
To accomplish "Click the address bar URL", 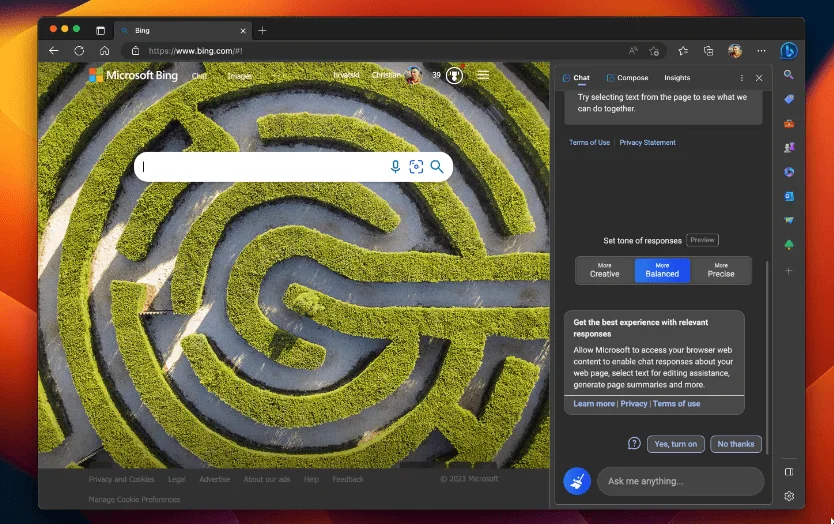I will pyautogui.click(x=196, y=51).
